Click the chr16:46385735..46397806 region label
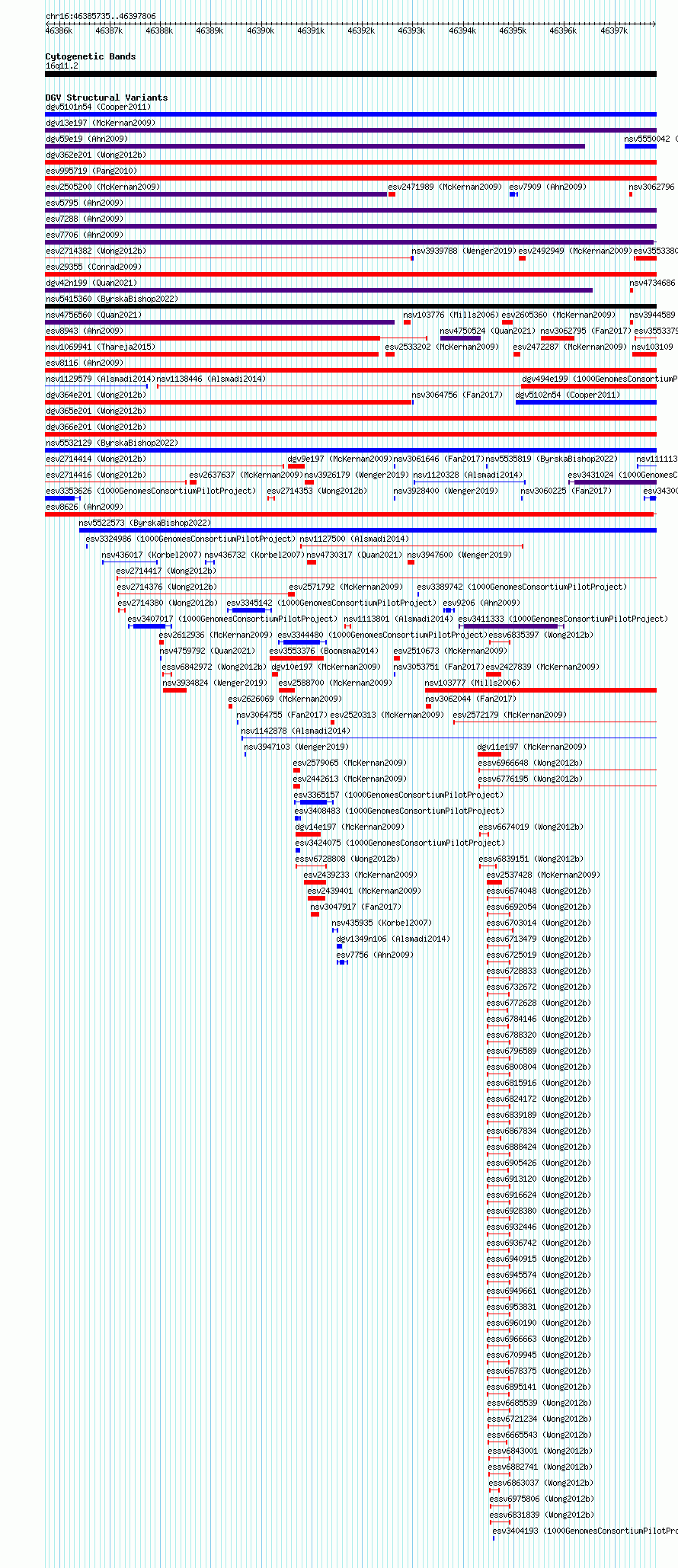 pyautogui.click(x=101, y=16)
